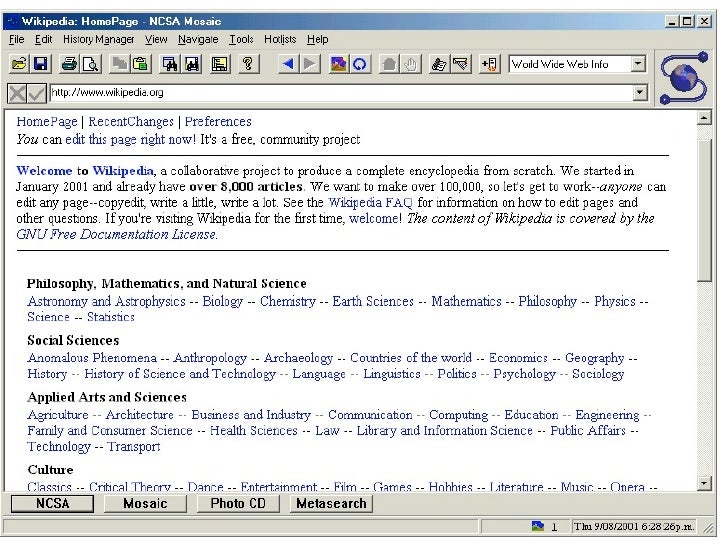Click the scrollbar up arrow
Screen dimensions: 728x546
click(704, 118)
